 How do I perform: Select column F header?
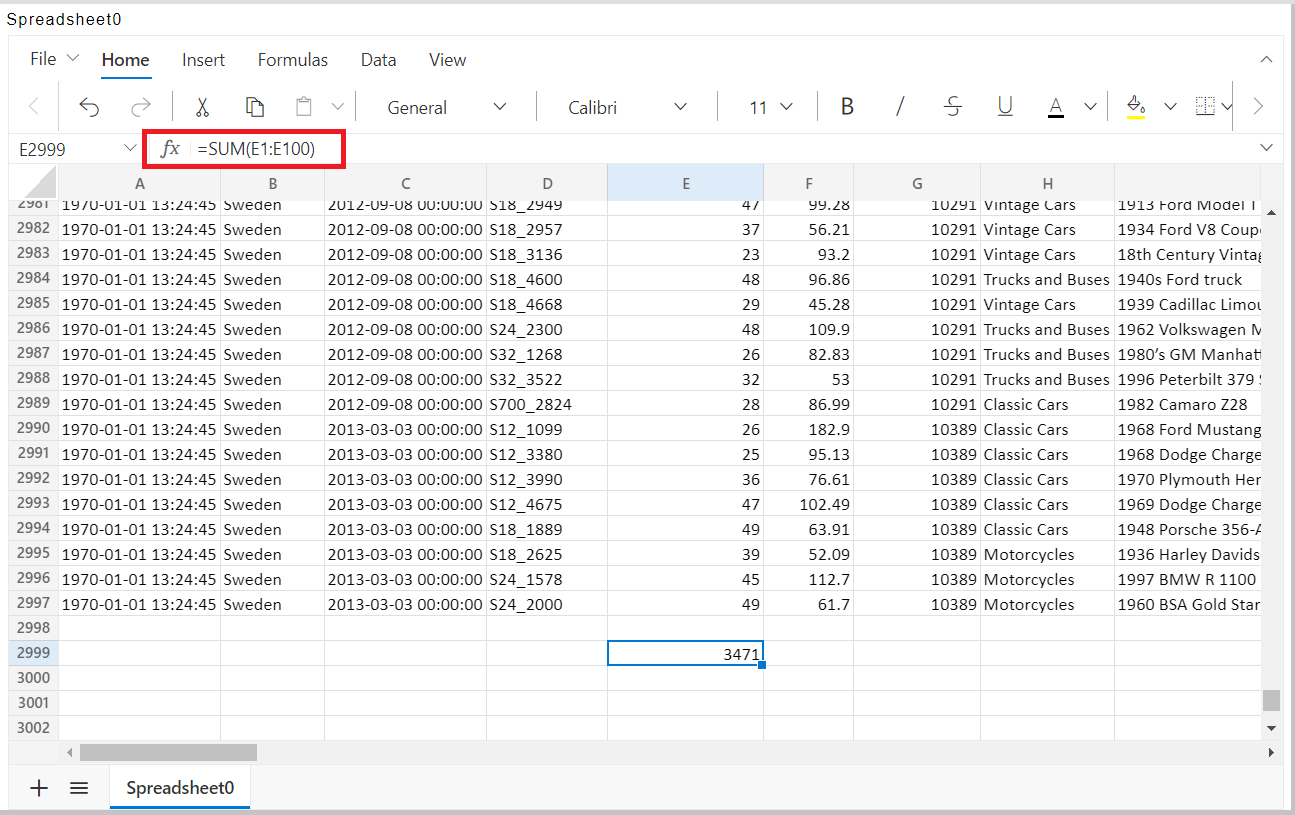pyautogui.click(x=809, y=183)
